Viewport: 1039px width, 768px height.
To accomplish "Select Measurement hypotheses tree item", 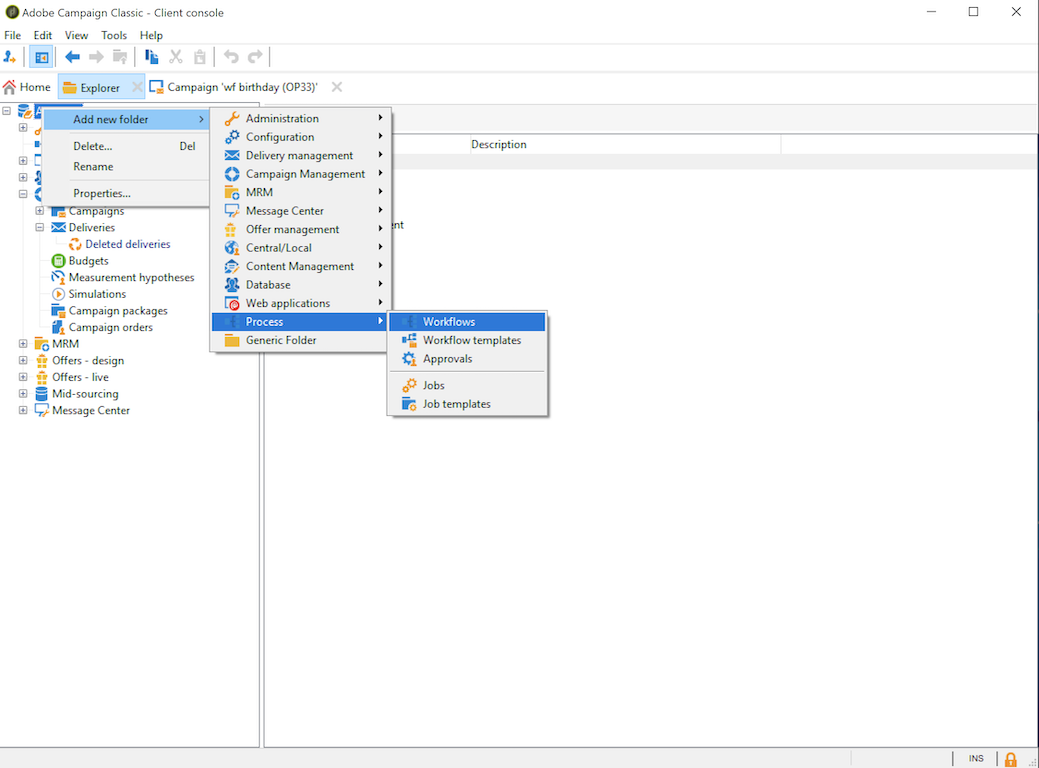I will 131,278.
